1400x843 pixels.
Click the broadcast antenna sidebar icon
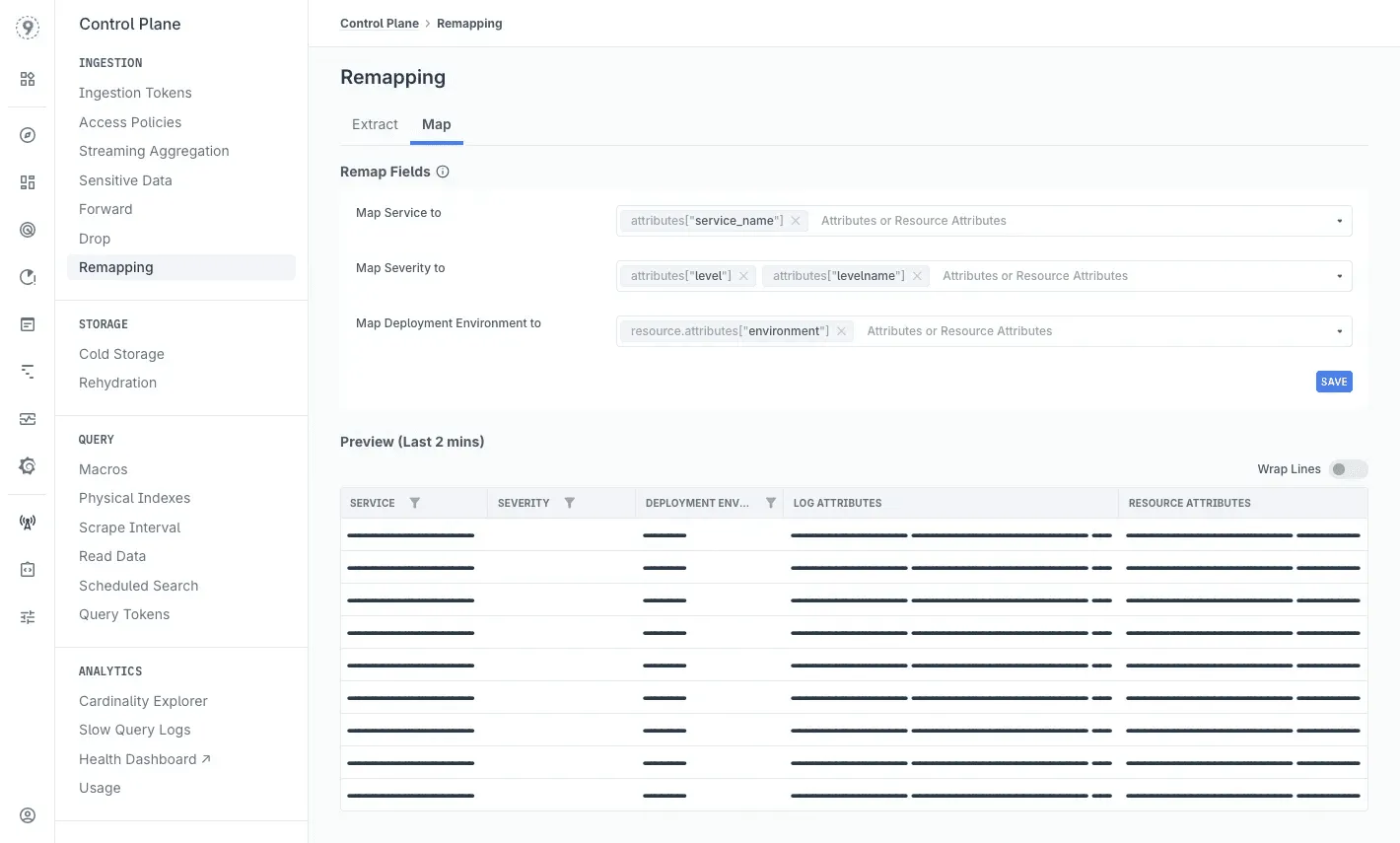28,523
